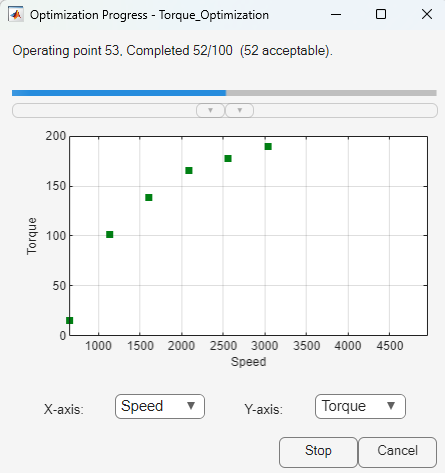Click the 'Y-axis:' label
The height and width of the screenshot is (473, 445).
point(263,409)
